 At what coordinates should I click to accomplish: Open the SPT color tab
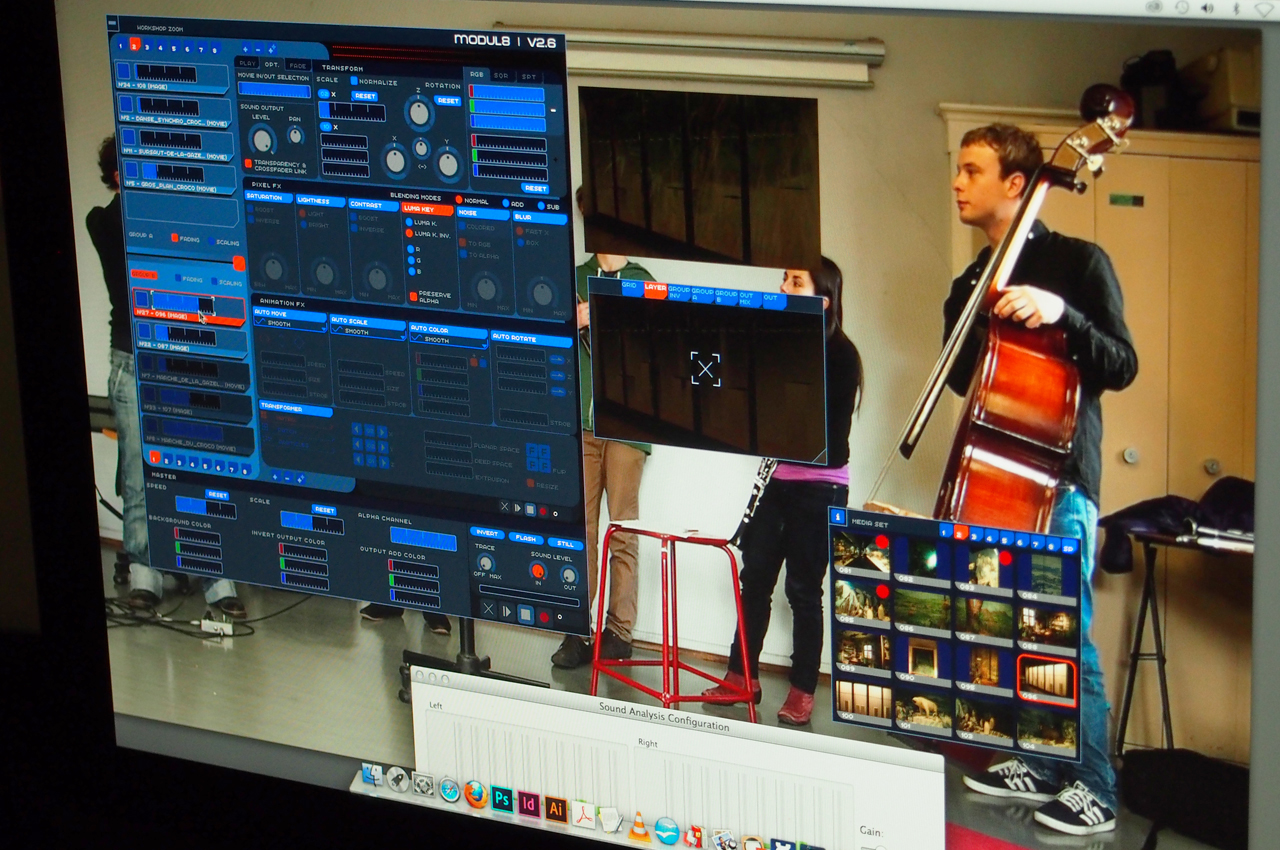point(529,77)
